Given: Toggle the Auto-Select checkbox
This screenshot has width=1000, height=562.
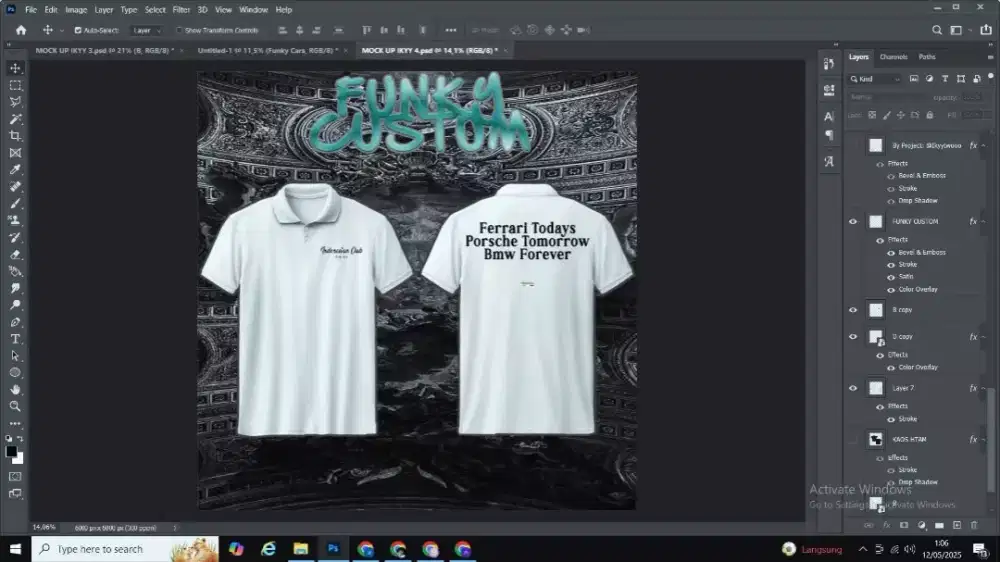Looking at the screenshot, I should point(78,30).
